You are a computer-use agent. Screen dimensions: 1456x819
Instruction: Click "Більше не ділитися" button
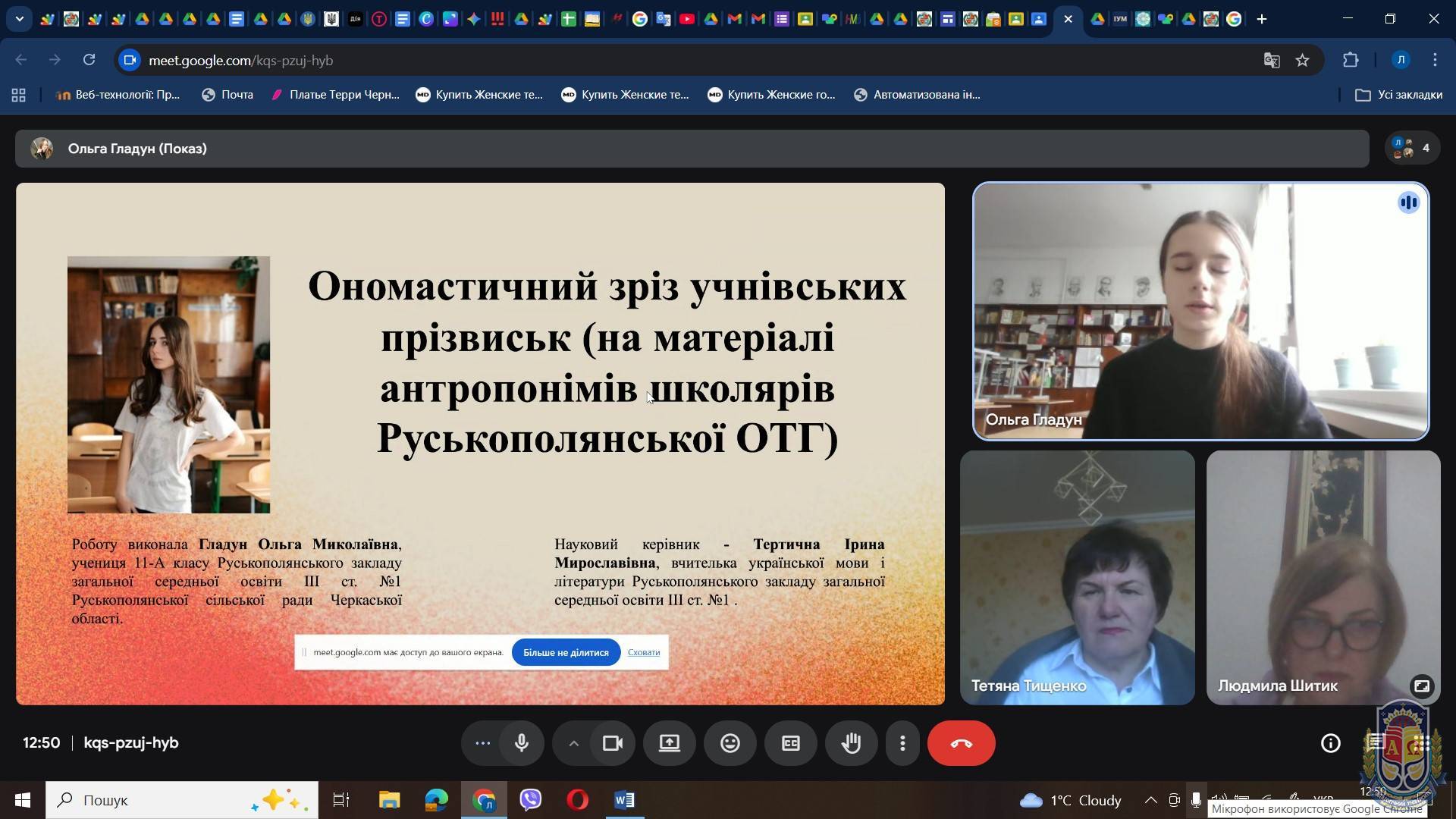click(566, 653)
